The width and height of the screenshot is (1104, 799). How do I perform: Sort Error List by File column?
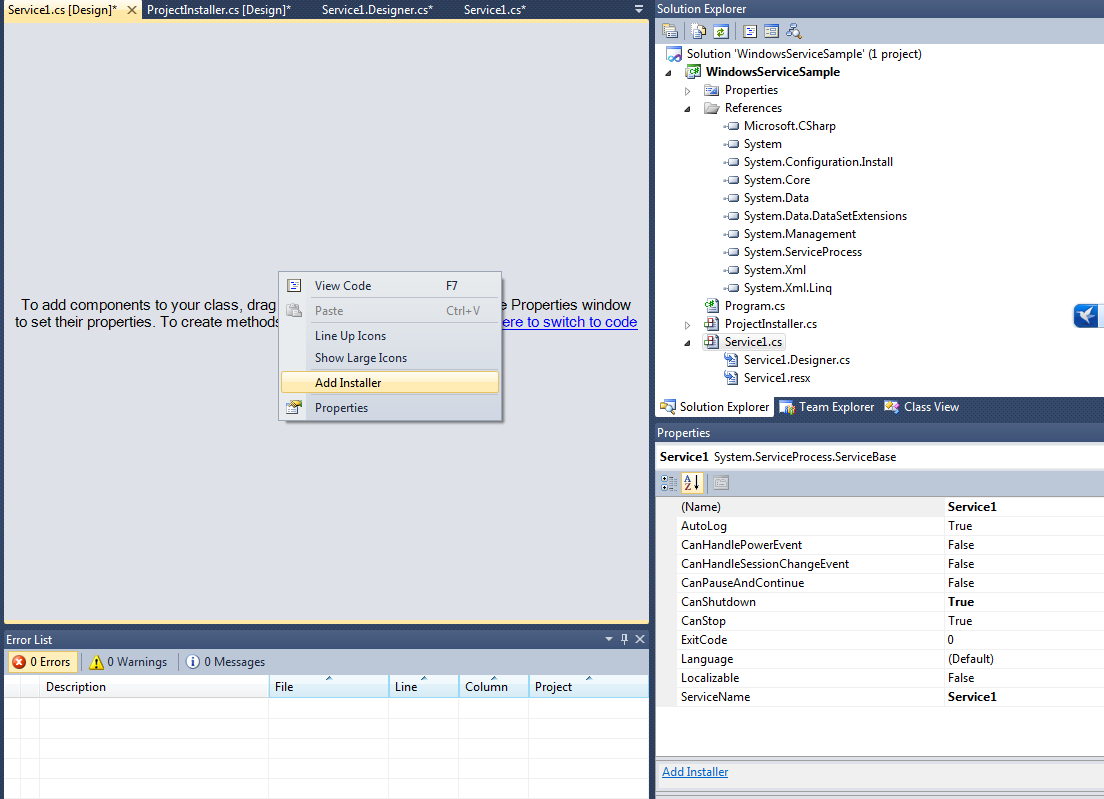(x=329, y=686)
